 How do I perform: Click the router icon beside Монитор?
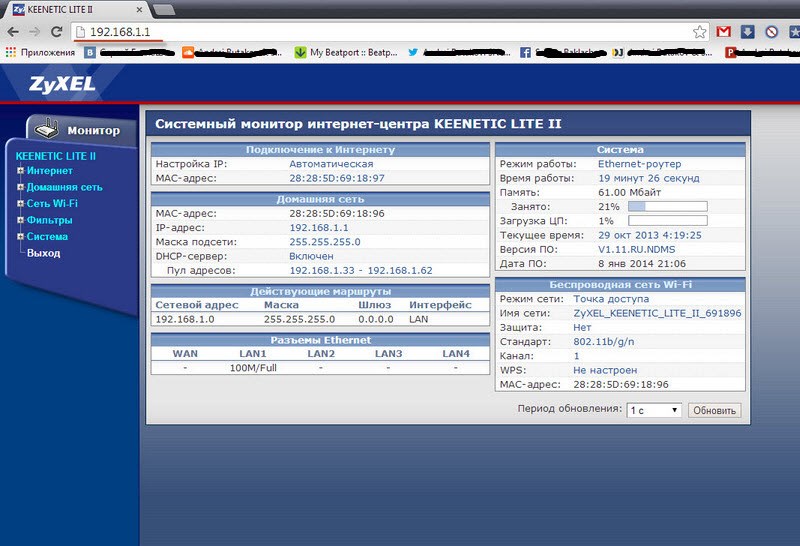point(46,128)
